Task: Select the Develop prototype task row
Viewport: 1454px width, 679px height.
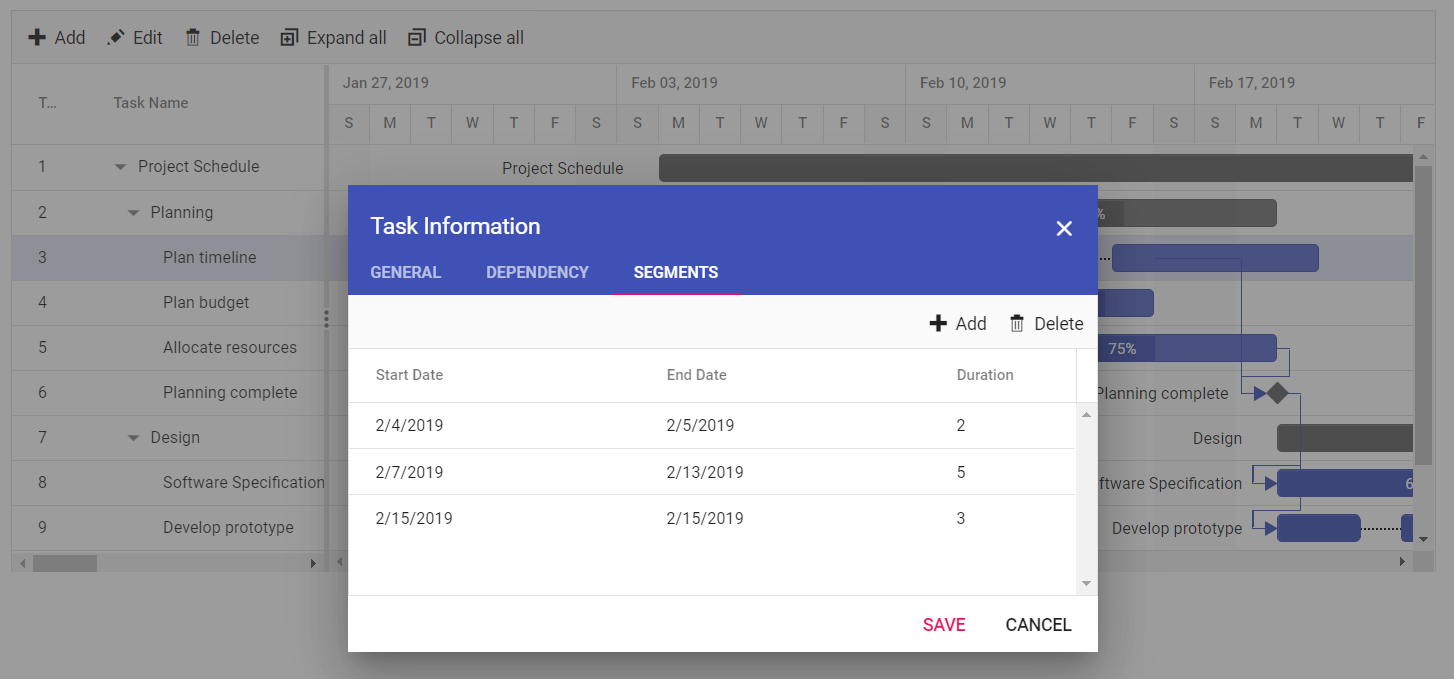Action: click(x=169, y=527)
